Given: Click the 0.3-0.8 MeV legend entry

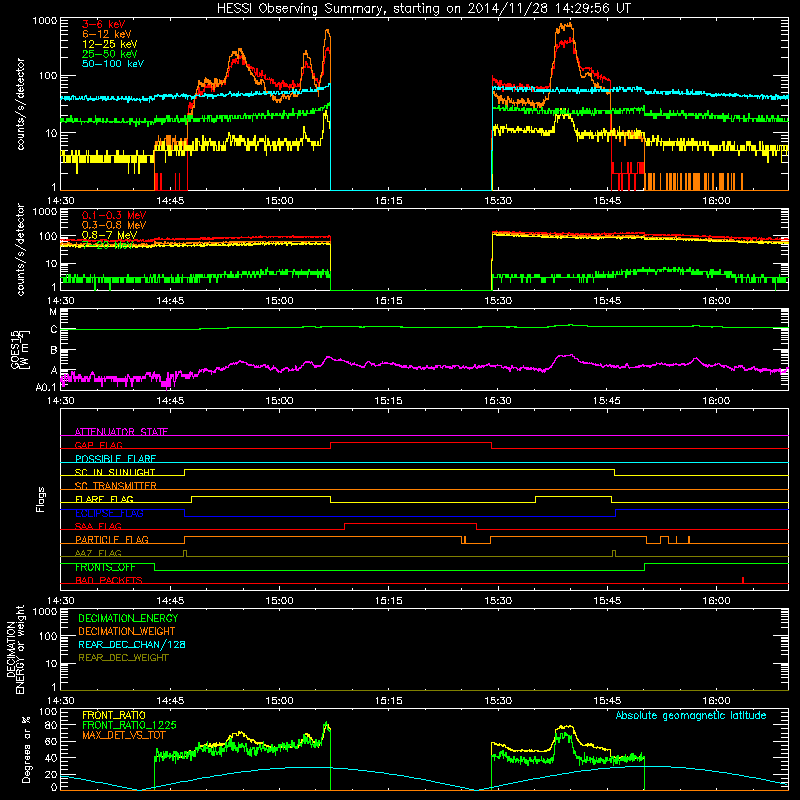Looking at the screenshot, I should tap(114, 225).
